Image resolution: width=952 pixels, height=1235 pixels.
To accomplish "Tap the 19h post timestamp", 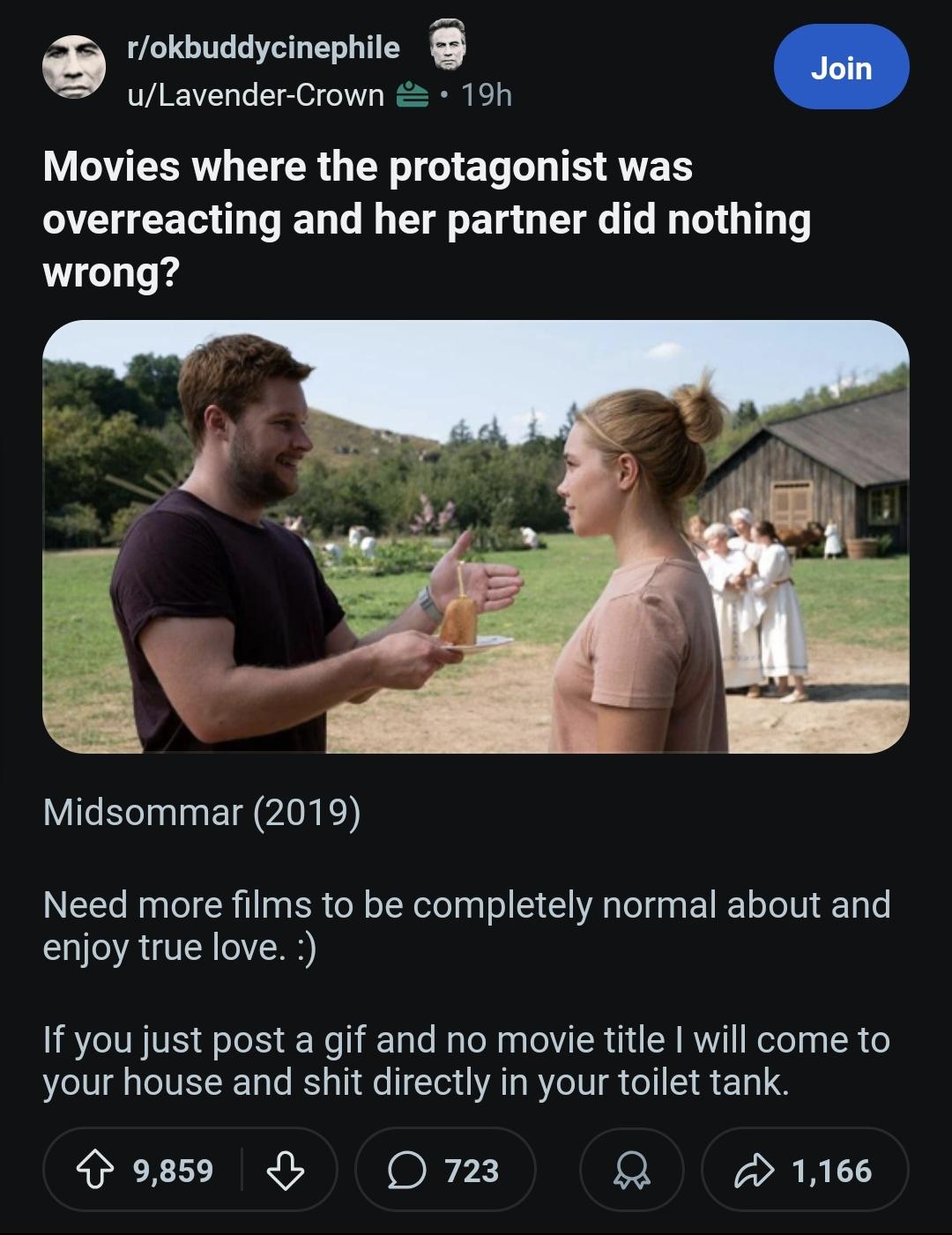I will (x=487, y=94).
